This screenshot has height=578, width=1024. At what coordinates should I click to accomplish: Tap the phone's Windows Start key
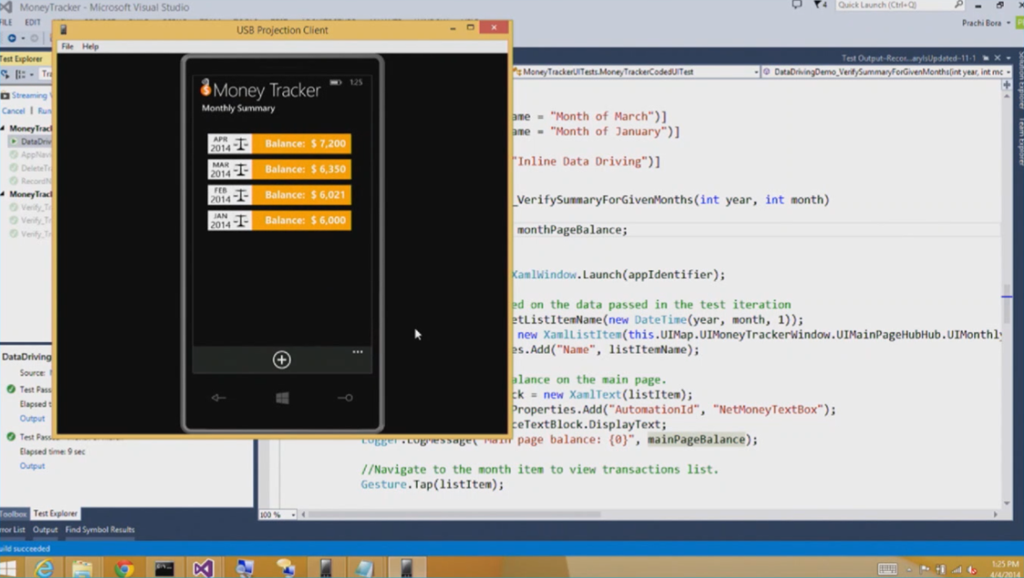(x=282, y=398)
